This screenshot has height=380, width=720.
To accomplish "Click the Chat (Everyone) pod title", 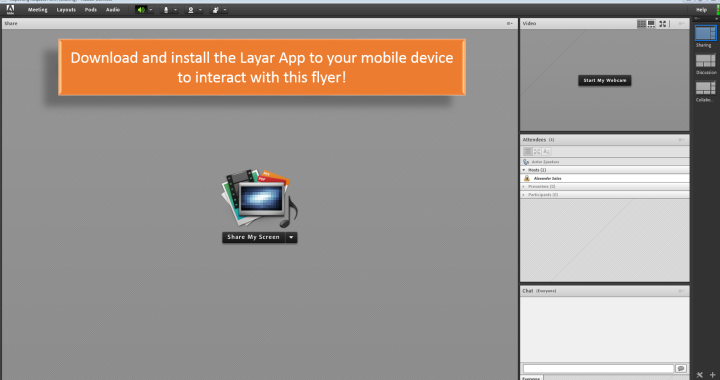I will pos(539,291).
